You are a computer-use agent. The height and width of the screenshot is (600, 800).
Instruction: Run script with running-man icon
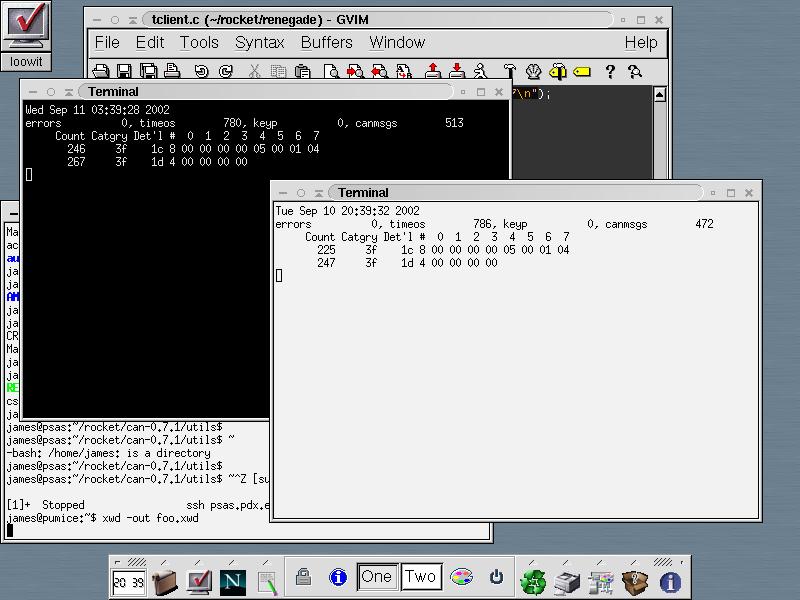(x=481, y=71)
